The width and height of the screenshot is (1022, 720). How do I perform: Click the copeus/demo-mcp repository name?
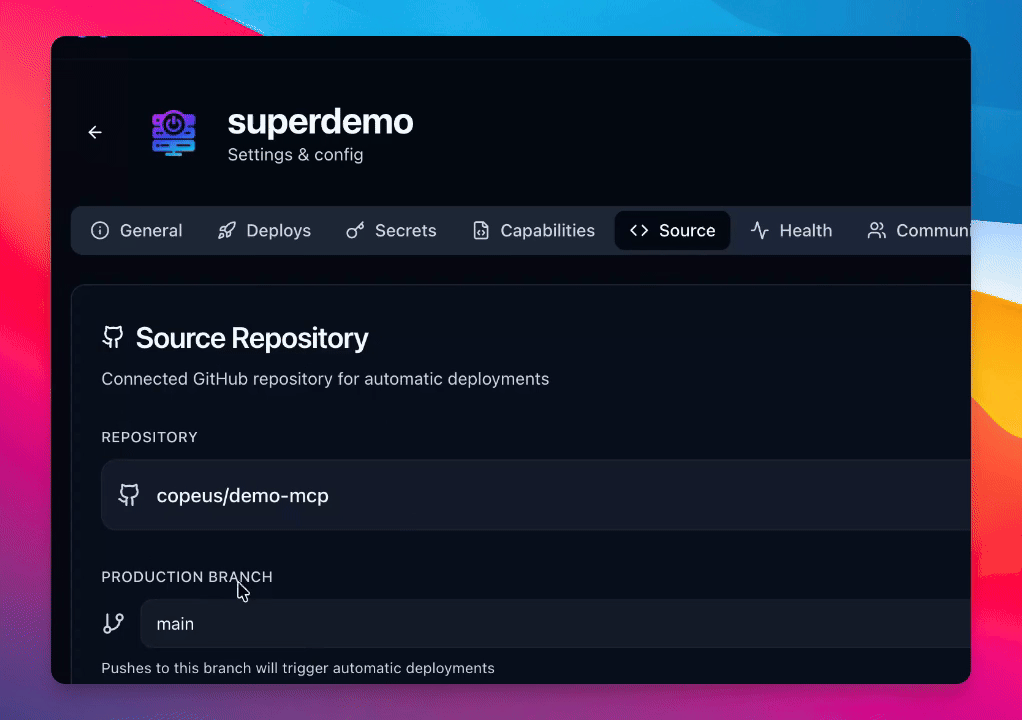click(242, 496)
